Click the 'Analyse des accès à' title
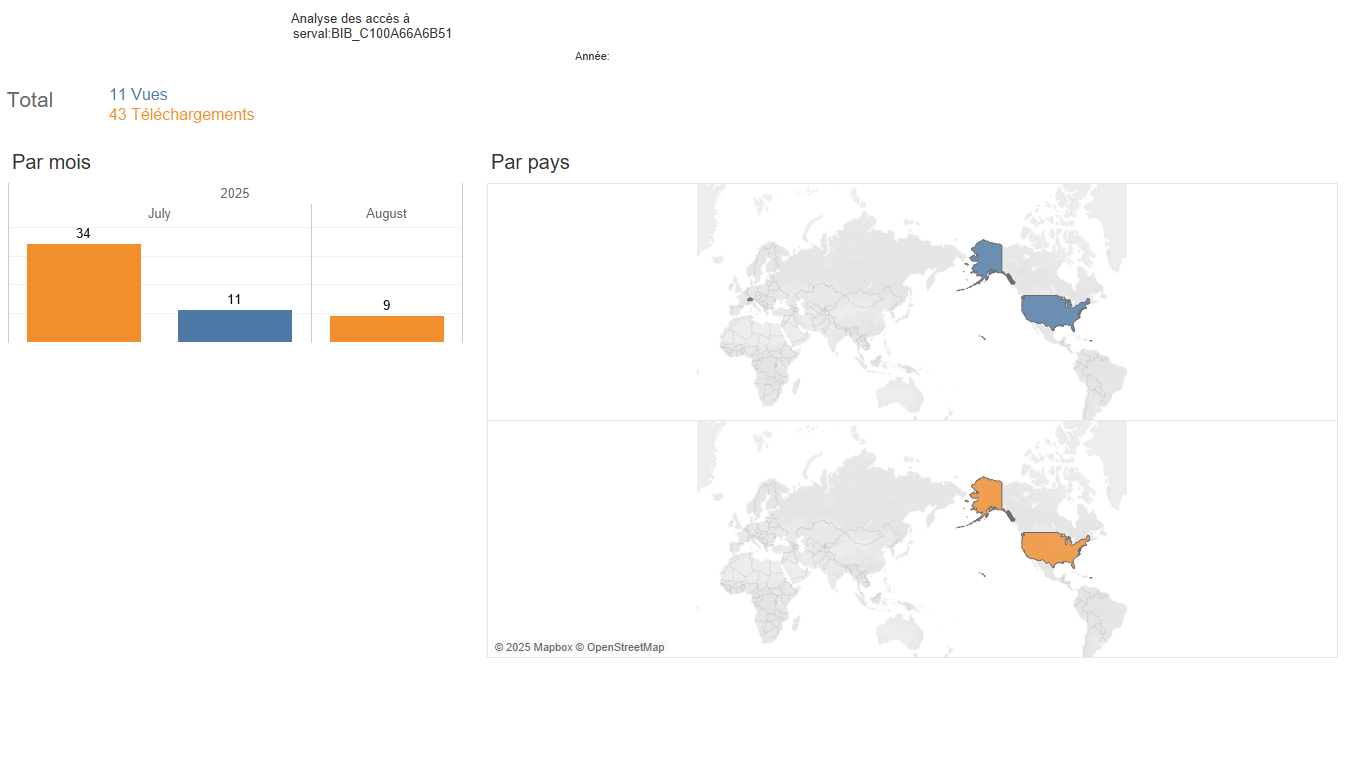The image size is (1366, 768). point(350,18)
